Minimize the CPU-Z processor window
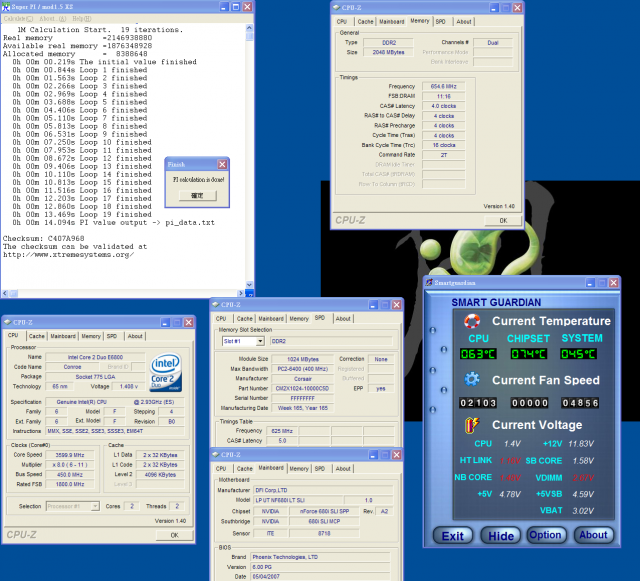Image resolution: width=640 pixels, height=581 pixels. point(165,323)
